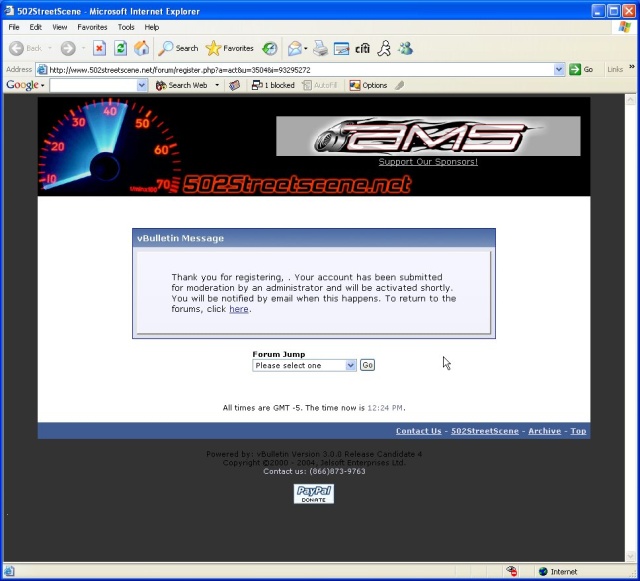Click the IE icon in the title bar
Screen dimensions: 640x581
pyautogui.click(x=9, y=11)
